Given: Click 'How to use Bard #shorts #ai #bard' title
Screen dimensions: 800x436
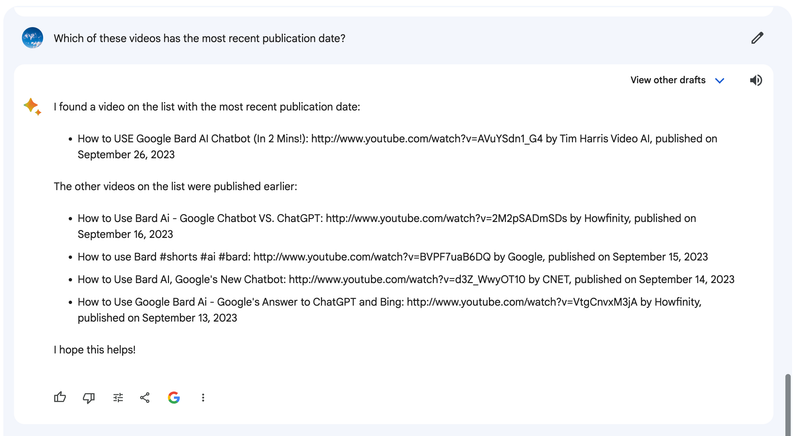Looking at the screenshot, I should pyautogui.click(x=164, y=257).
